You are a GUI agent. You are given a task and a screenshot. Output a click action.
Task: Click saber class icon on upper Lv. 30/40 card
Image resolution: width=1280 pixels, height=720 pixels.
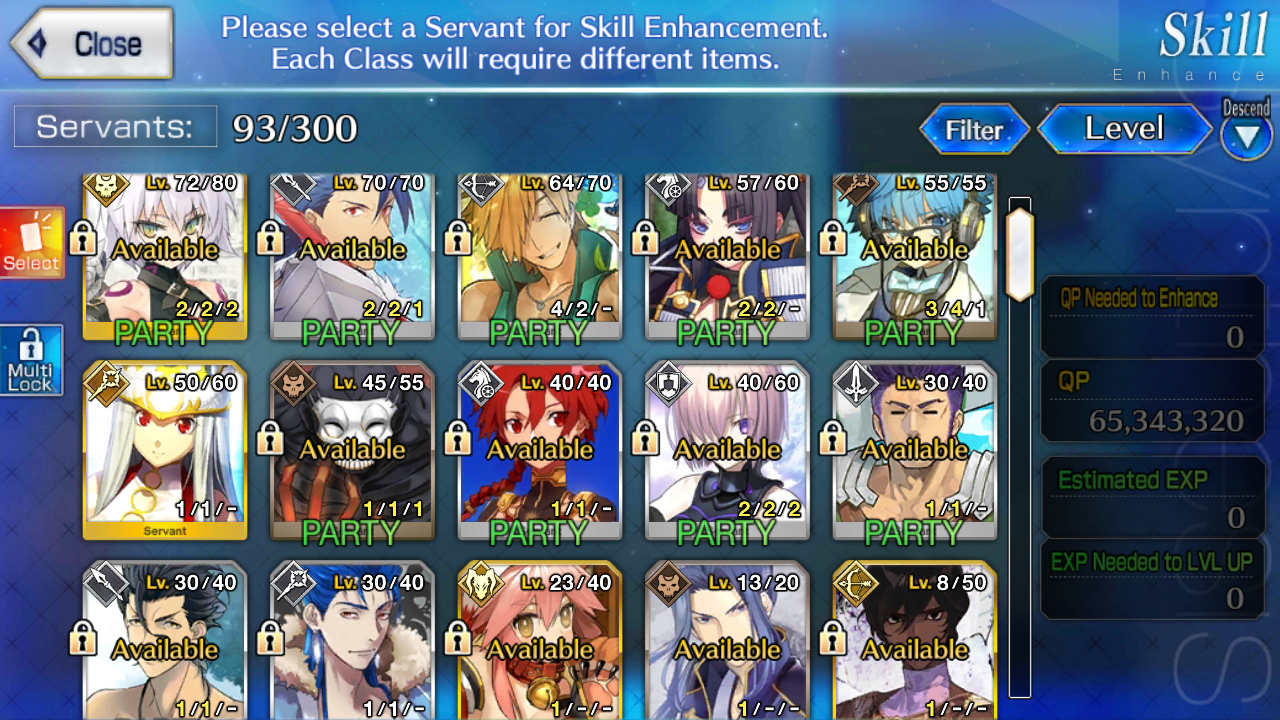coord(855,384)
